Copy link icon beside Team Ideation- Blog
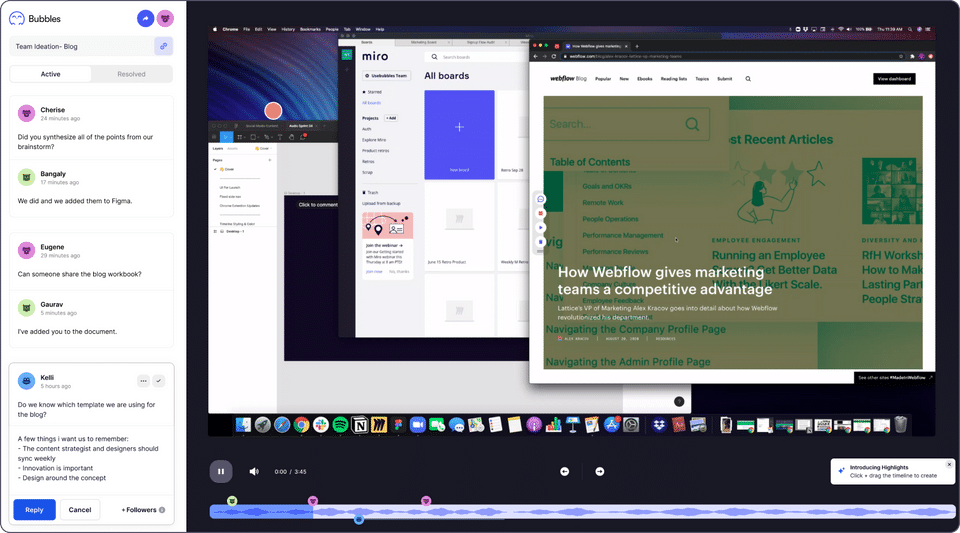Screen dimensions: 960x533 coord(163,46)
